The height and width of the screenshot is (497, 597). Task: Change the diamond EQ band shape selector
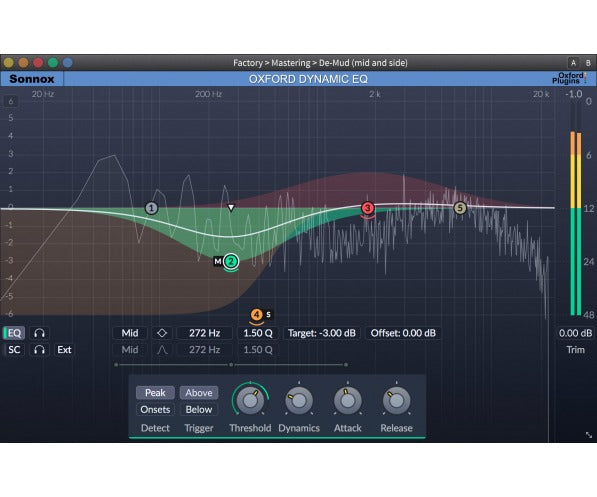coord(162,333)
